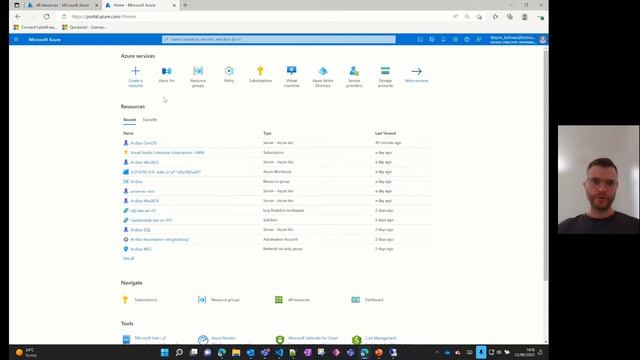Open Cloud Shell from the portal header

[420, 40]
